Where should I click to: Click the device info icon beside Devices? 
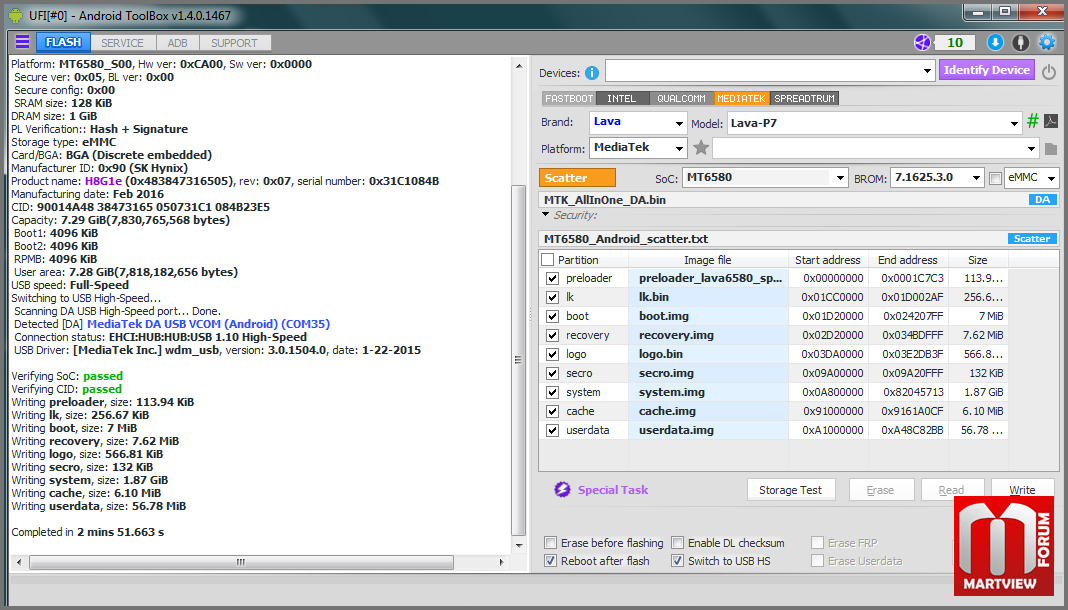tap(592, 73)
